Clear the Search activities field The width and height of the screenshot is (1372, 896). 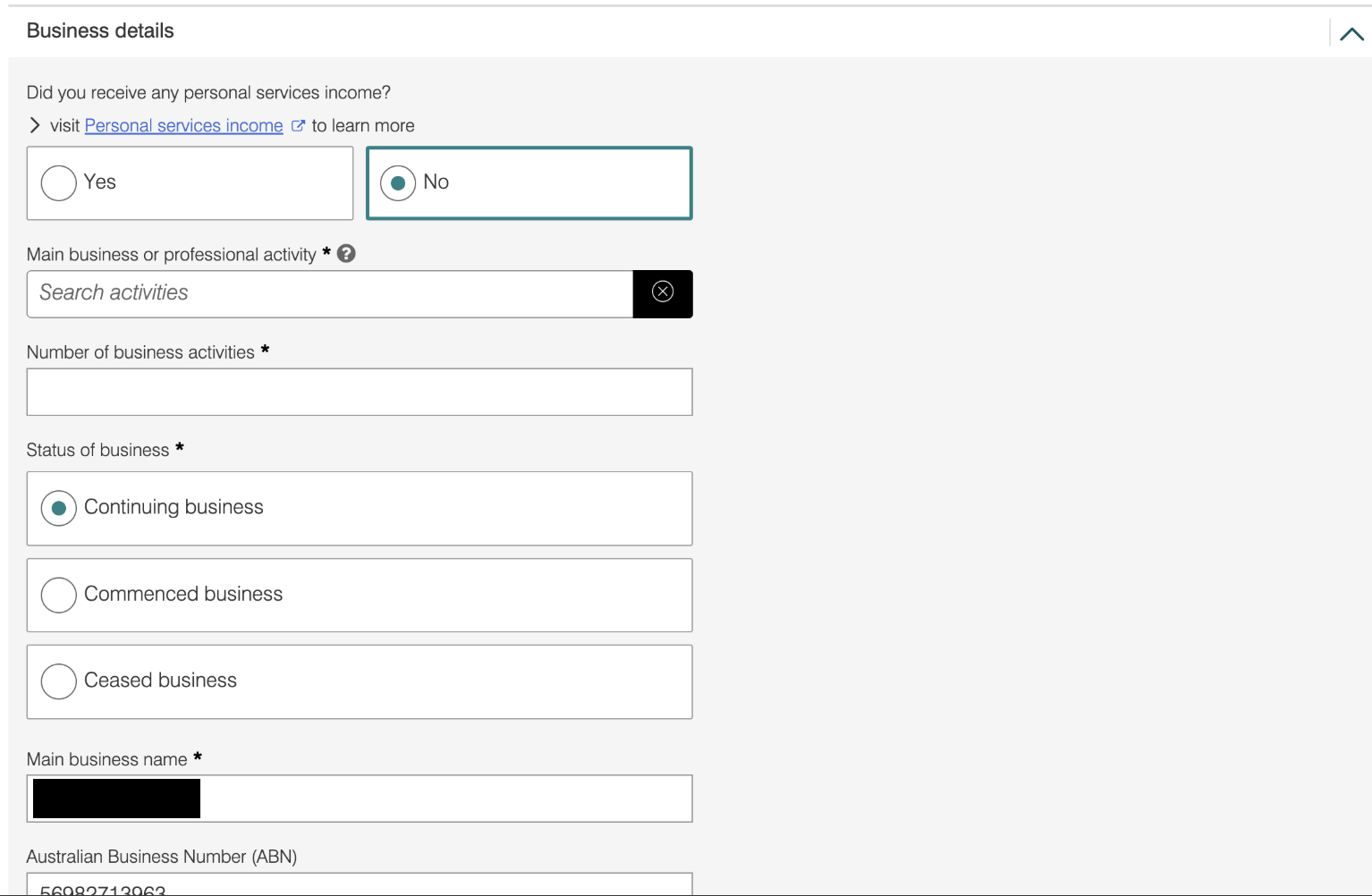[663, 294]
